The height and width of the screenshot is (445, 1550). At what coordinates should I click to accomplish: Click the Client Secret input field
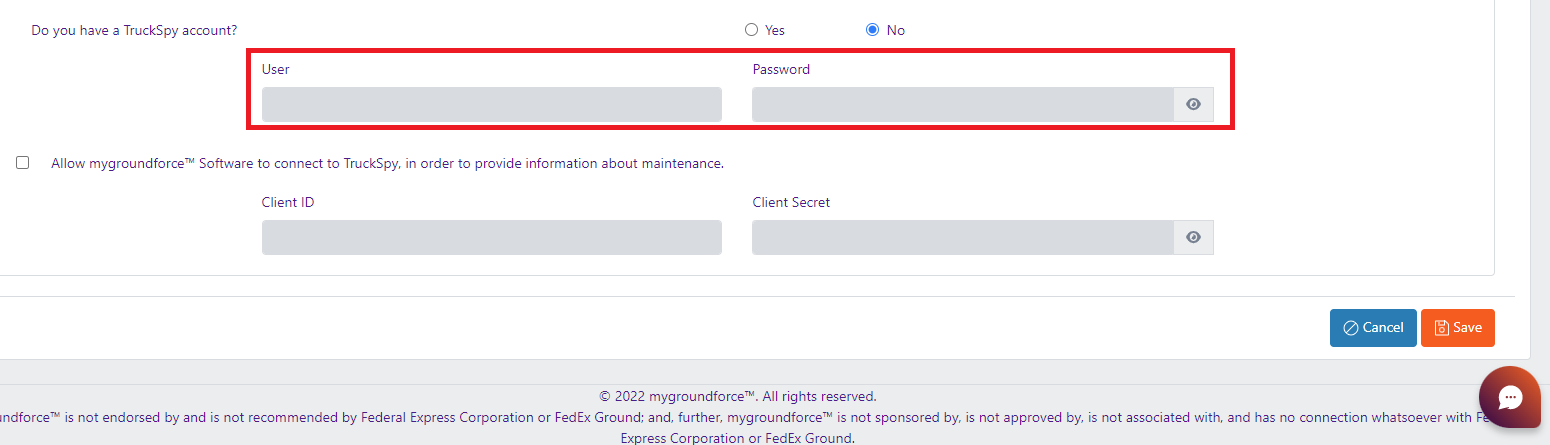tap(962, 238)
